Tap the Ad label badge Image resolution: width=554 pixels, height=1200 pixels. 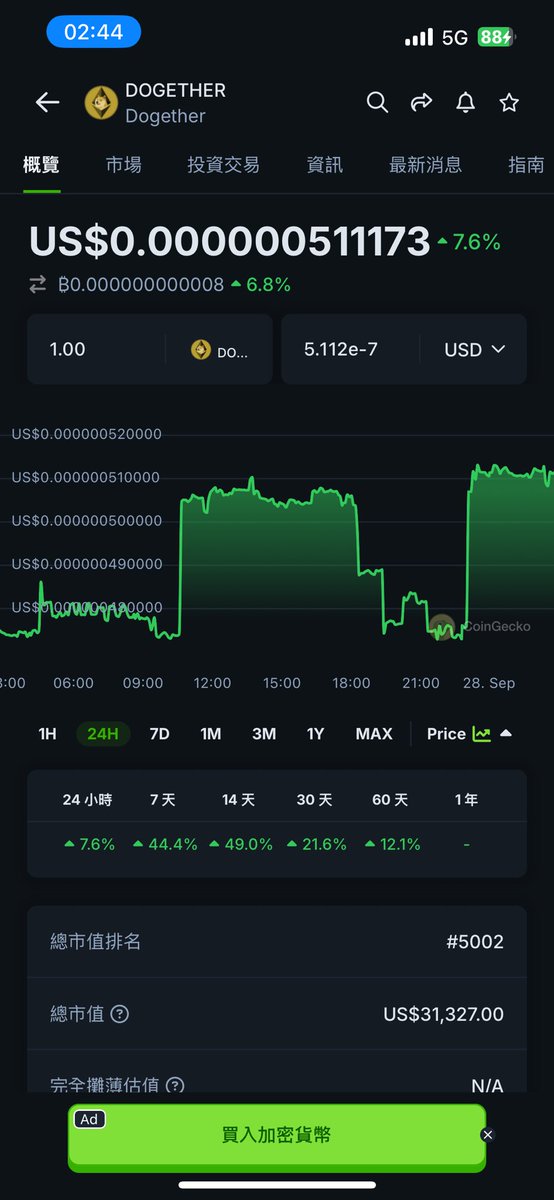[x=89, y=1120]
